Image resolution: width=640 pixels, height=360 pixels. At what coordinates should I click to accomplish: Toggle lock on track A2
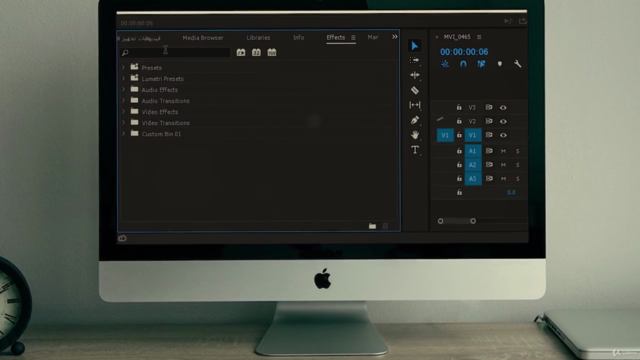pos(459,165)
